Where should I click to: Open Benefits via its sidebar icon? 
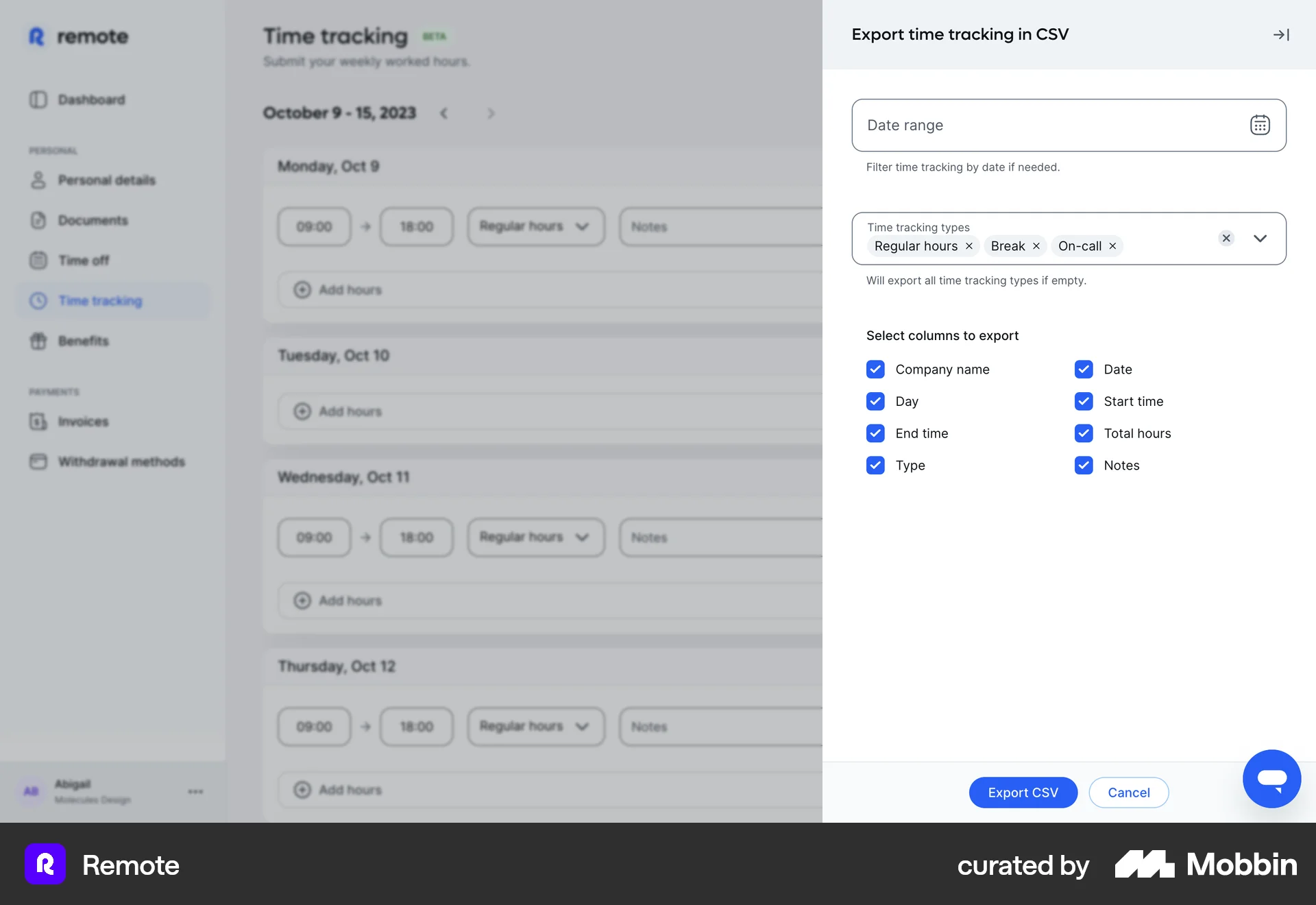coord(38,341)
